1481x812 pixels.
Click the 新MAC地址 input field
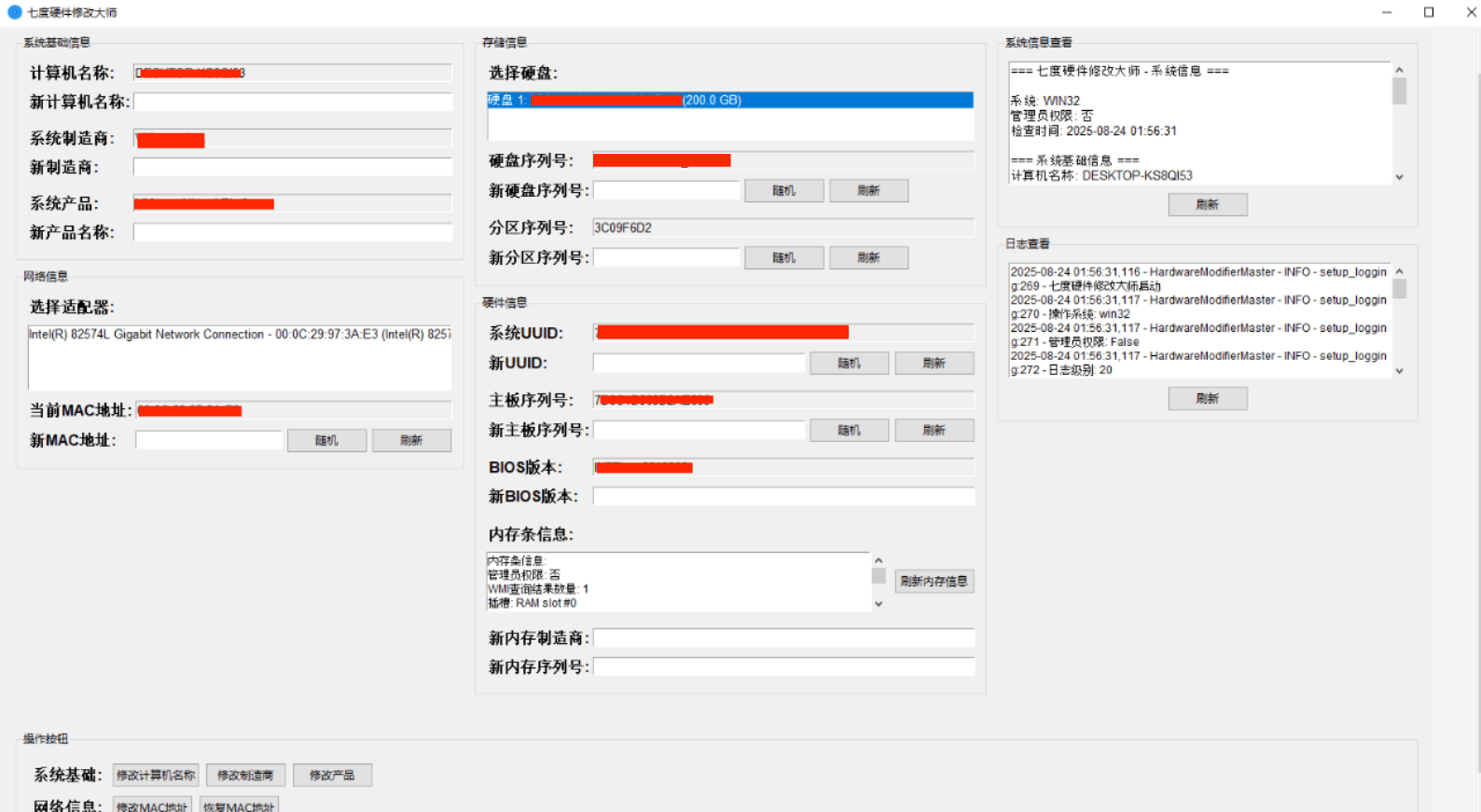click(209, 440)
